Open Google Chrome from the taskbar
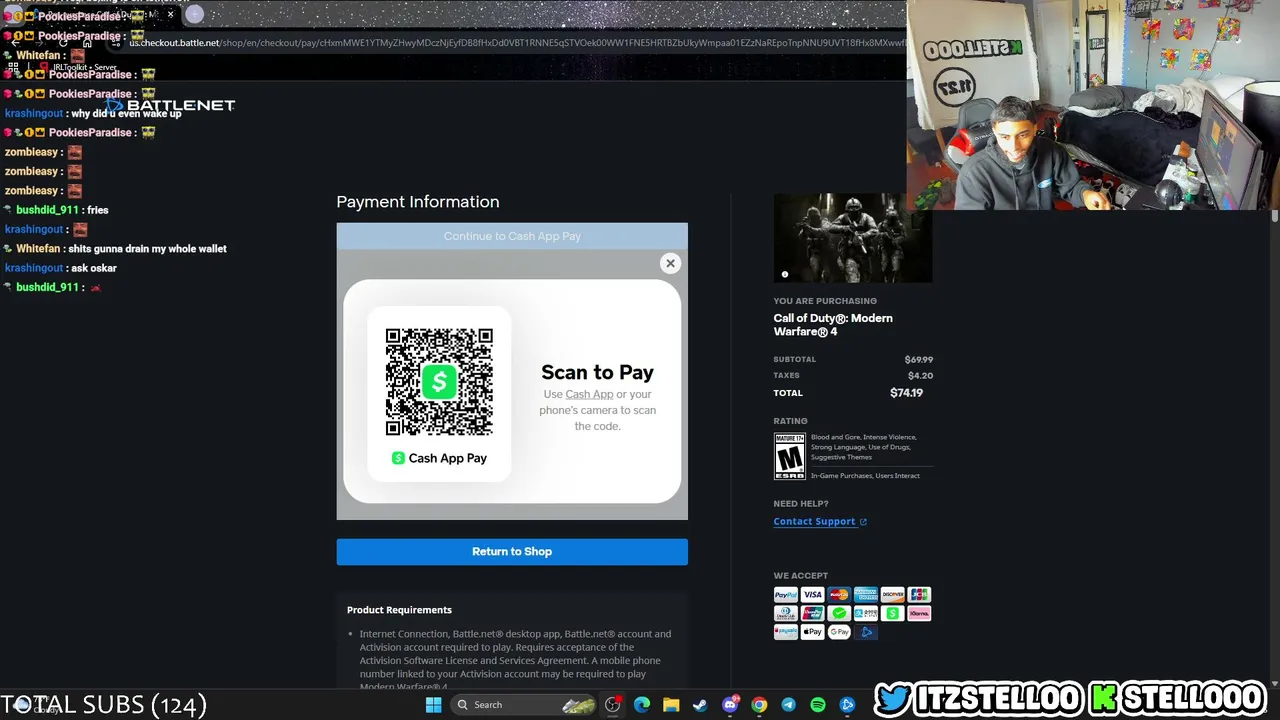 coord(759,705)
